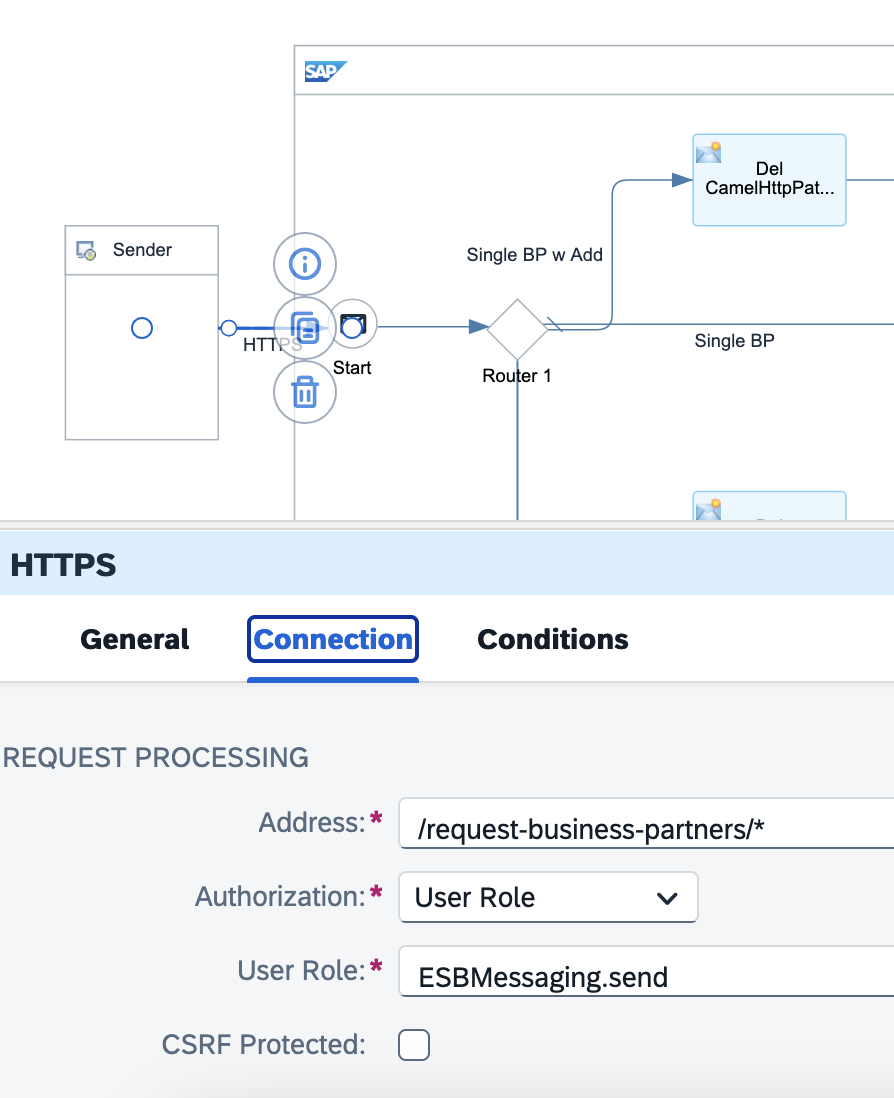The width and height of the screenshot is (894, 1098).
Task: Edit the User Role input field
Action: [646, 971]
